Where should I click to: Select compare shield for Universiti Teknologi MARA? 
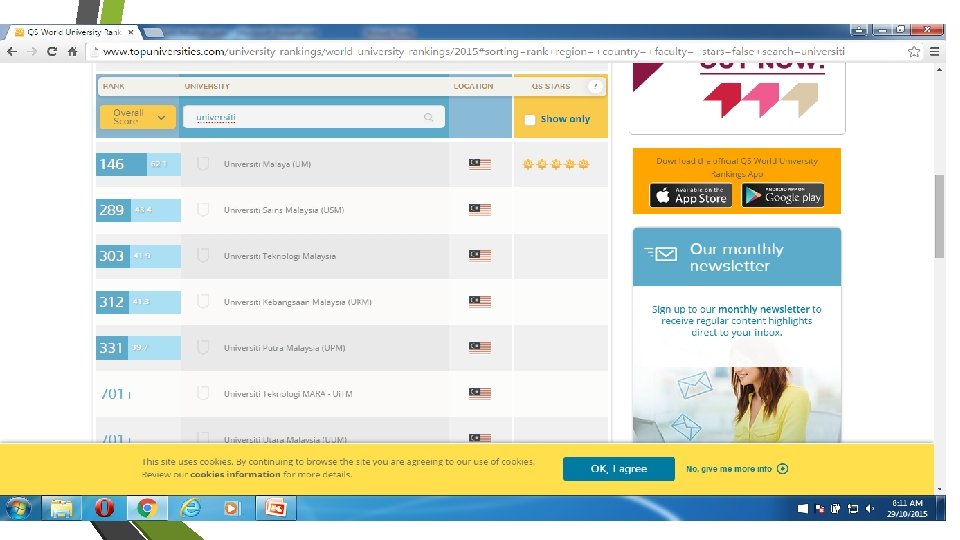click(x=203, y=393)
